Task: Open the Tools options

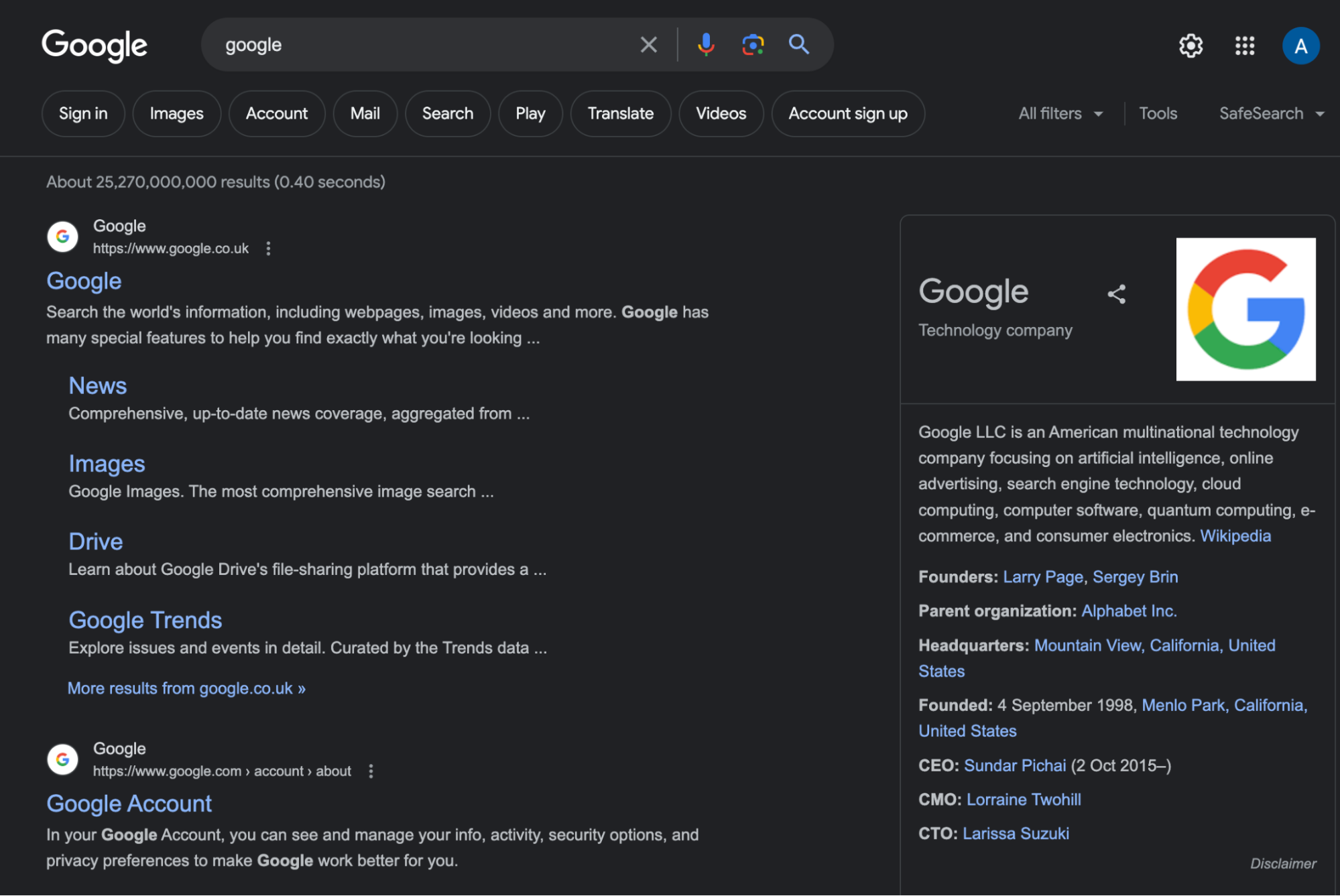Action: (1158, 114)
